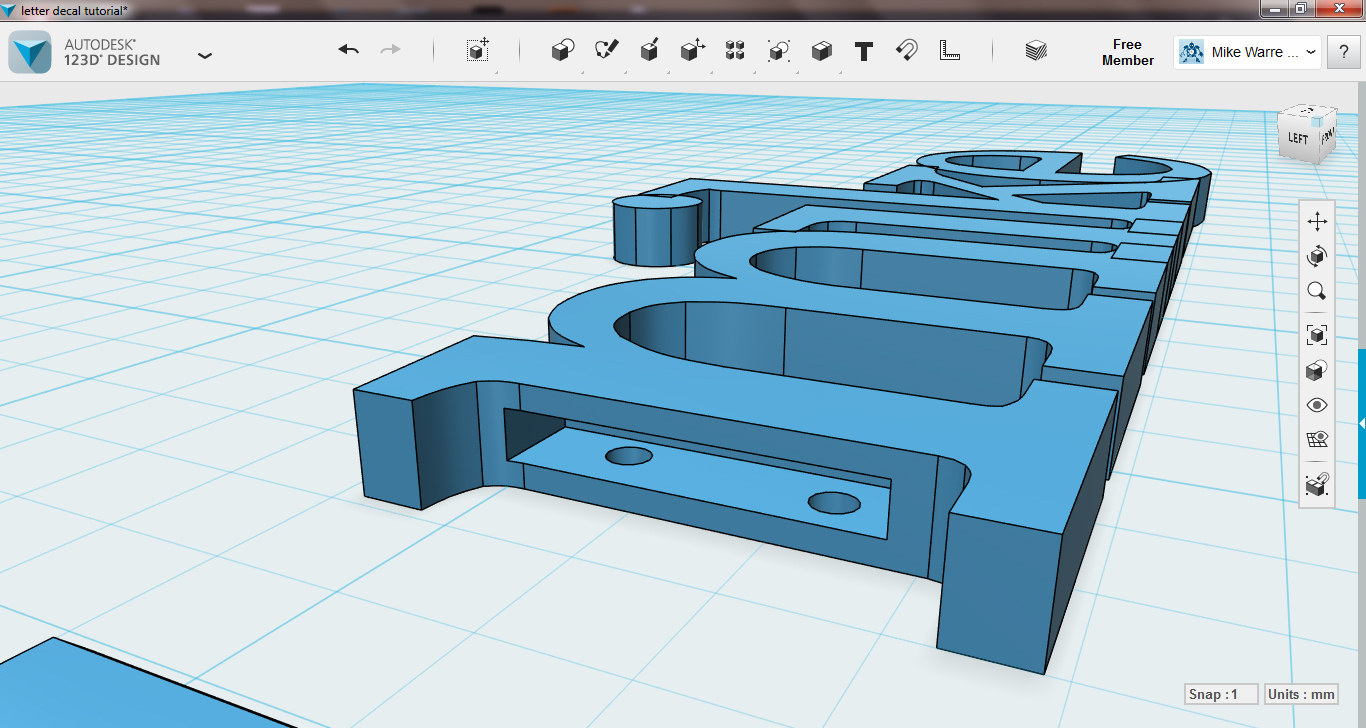1366x728 pixels.
Task: Select the Pan navigation tool
Action: click(x=1316, y=222)
